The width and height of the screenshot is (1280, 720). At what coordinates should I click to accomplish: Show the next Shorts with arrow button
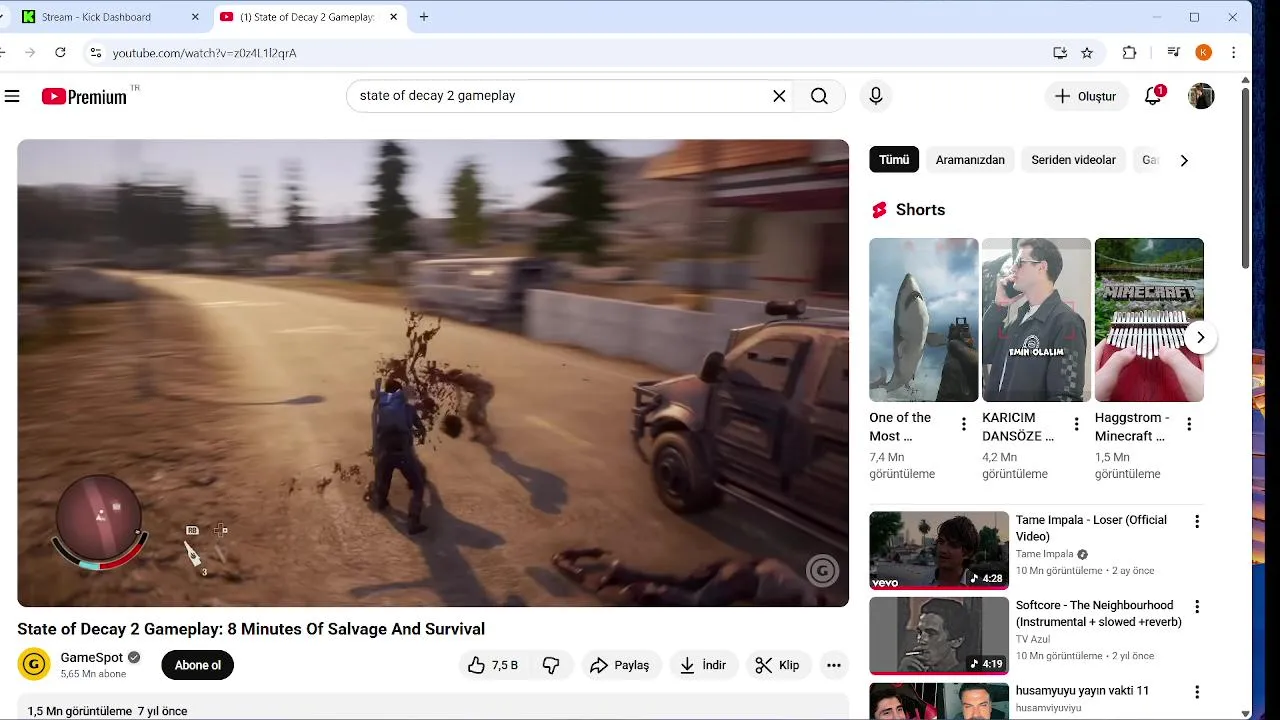click(x=1201, y=337)
